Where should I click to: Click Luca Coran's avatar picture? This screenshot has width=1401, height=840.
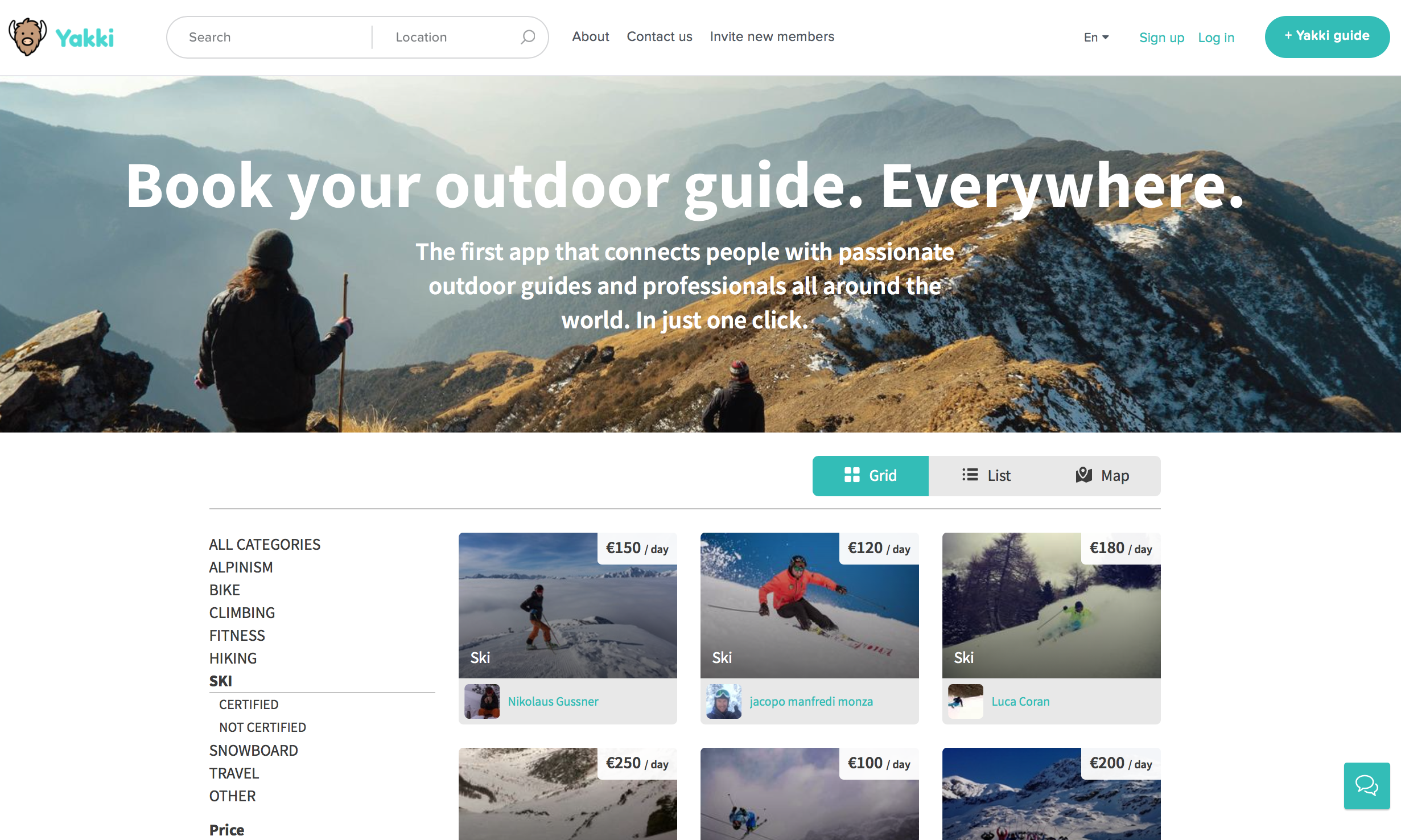(966, 701)
